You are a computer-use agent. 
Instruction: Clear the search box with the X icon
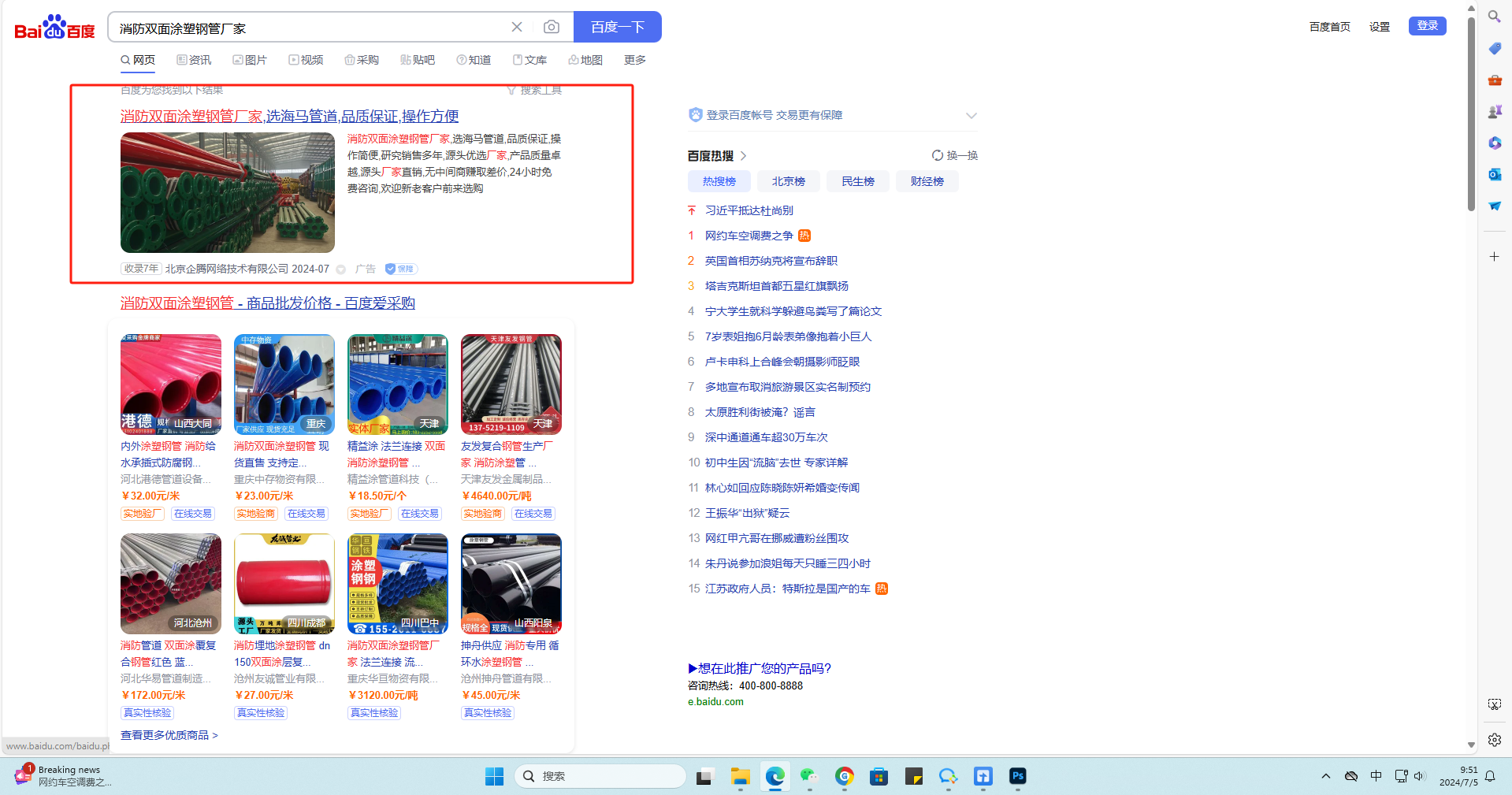(x=517, y=27)
